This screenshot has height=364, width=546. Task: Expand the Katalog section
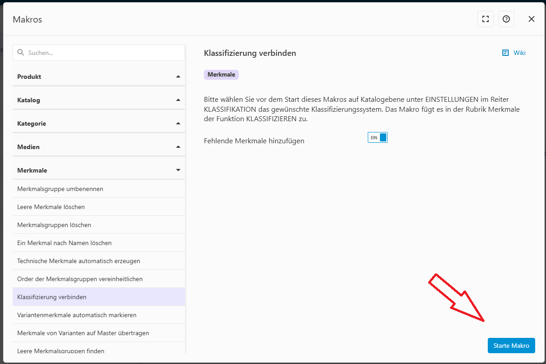(x=99, y=100)
